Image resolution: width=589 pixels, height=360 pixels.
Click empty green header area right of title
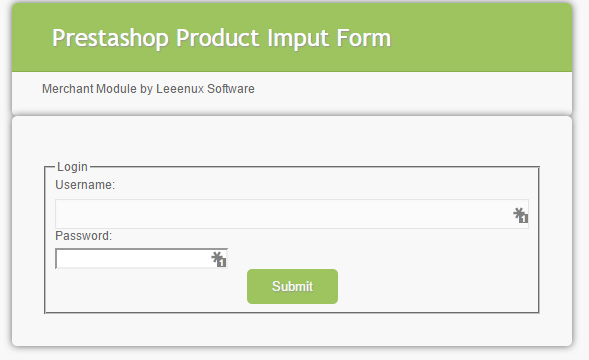click(x=481, y=38)
